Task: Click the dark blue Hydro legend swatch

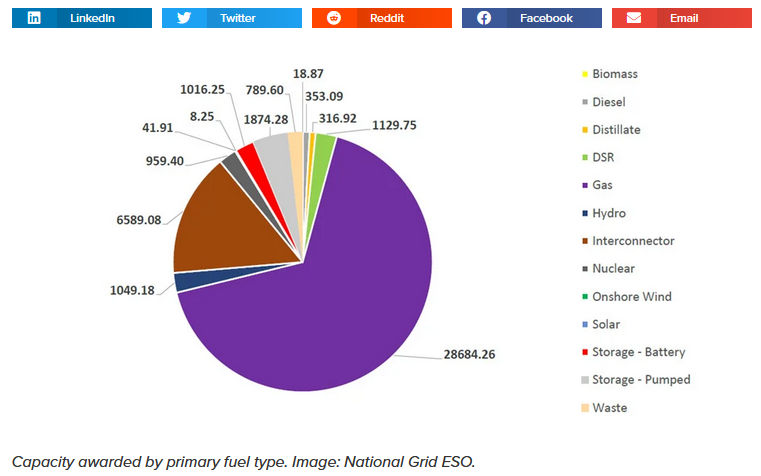Action: click(583, 214)
